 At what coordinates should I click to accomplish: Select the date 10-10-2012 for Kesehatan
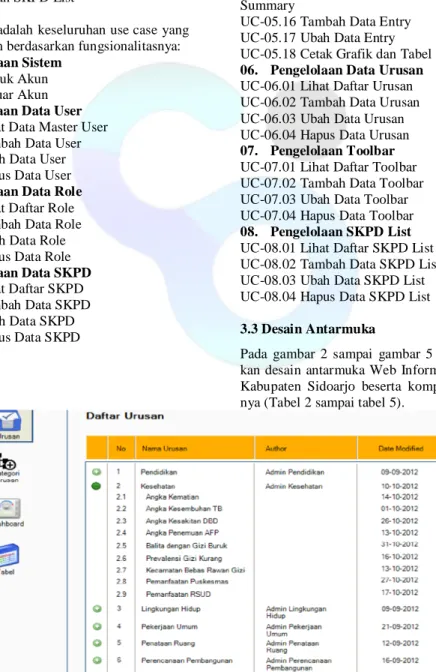point(400,486)
